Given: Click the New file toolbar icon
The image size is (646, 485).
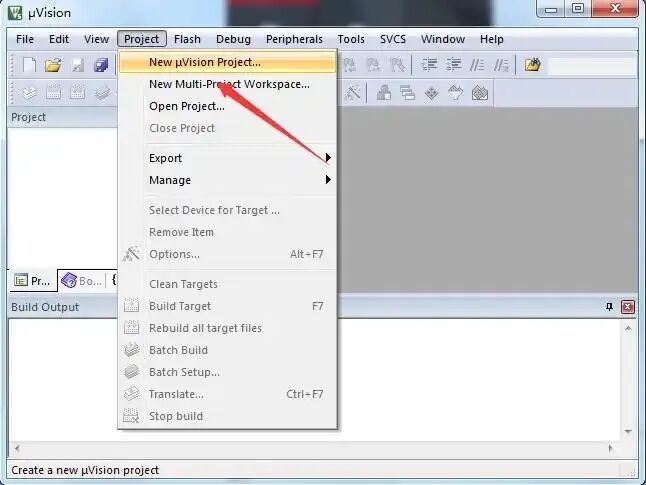Looking at the screenshot, I should 29,65.
